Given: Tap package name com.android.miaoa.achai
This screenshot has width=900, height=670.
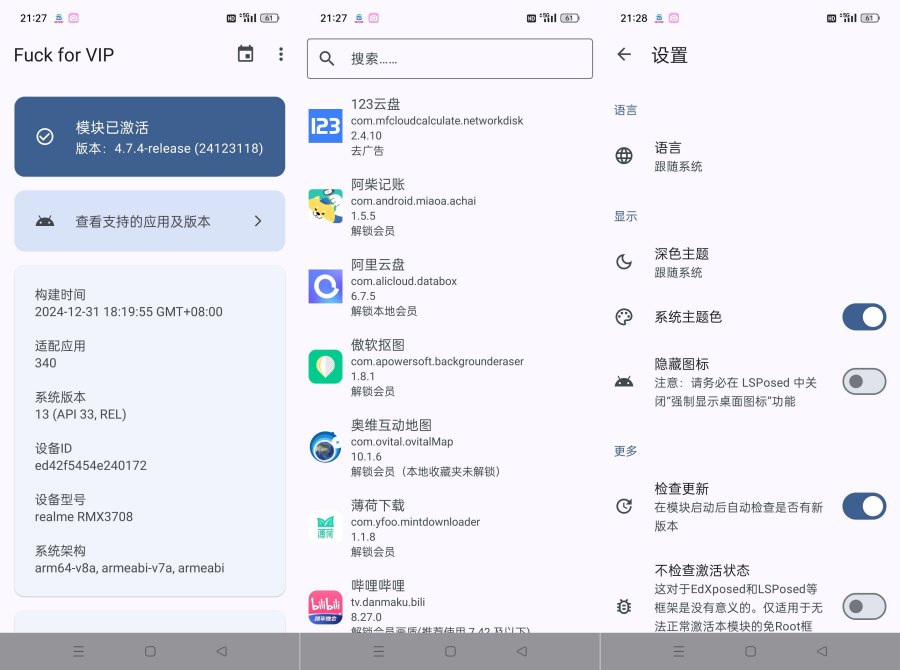Looking at the screenshot, I should (x=413, y=201).
